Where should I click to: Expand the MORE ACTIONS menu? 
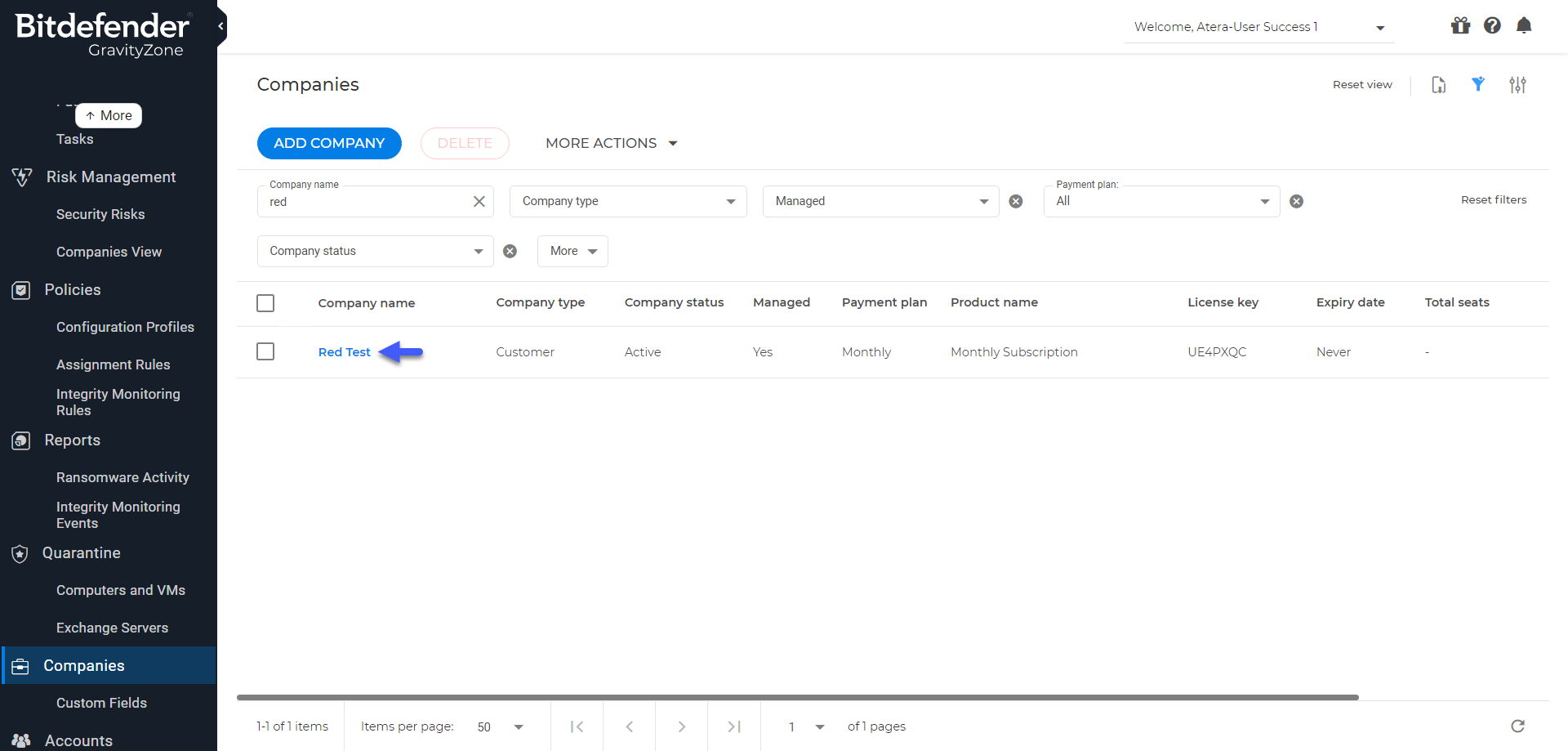[x=610, y=143]
